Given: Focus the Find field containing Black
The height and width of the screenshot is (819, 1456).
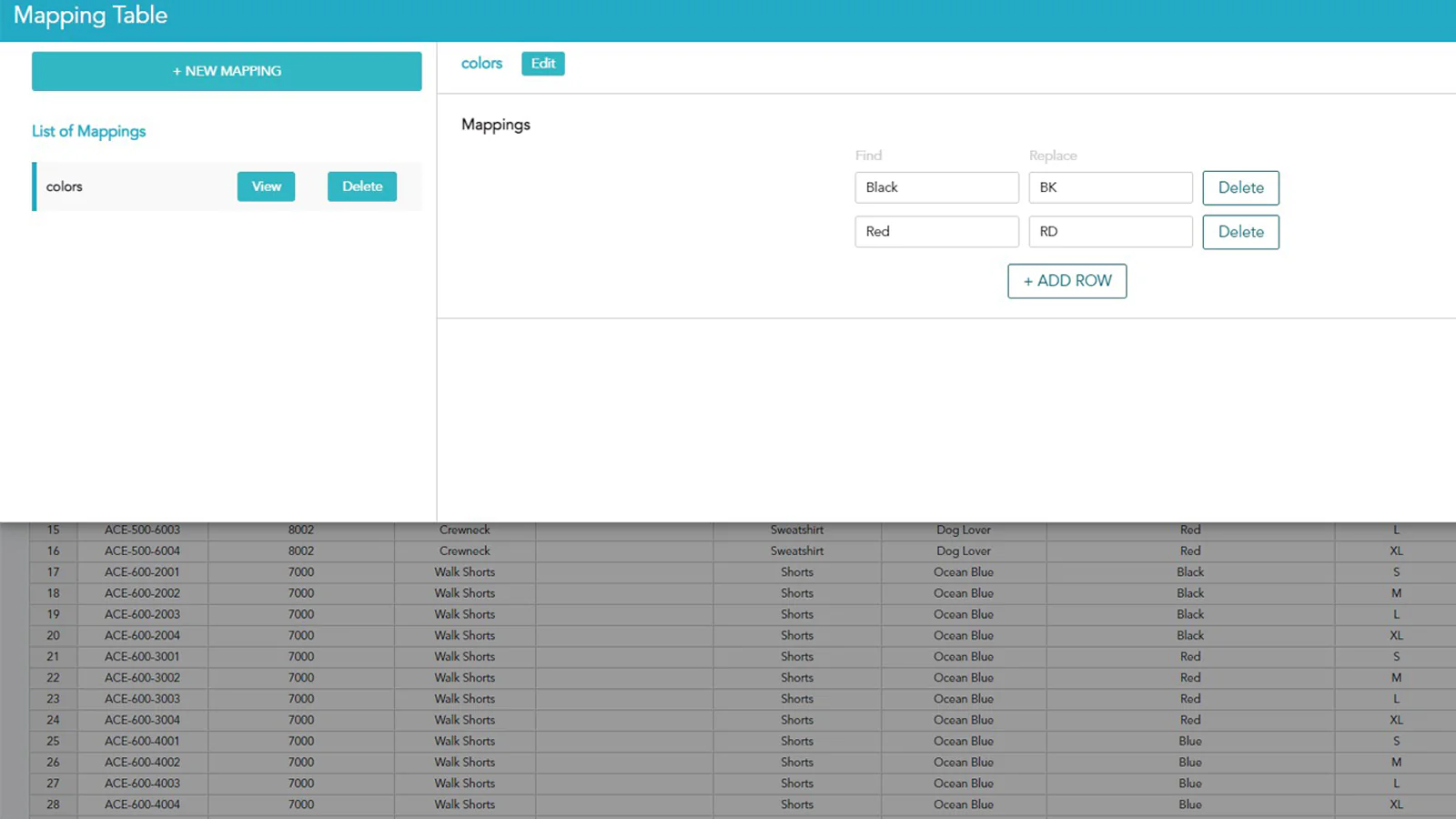Looking at the screenshot, I should pos(935,187).
